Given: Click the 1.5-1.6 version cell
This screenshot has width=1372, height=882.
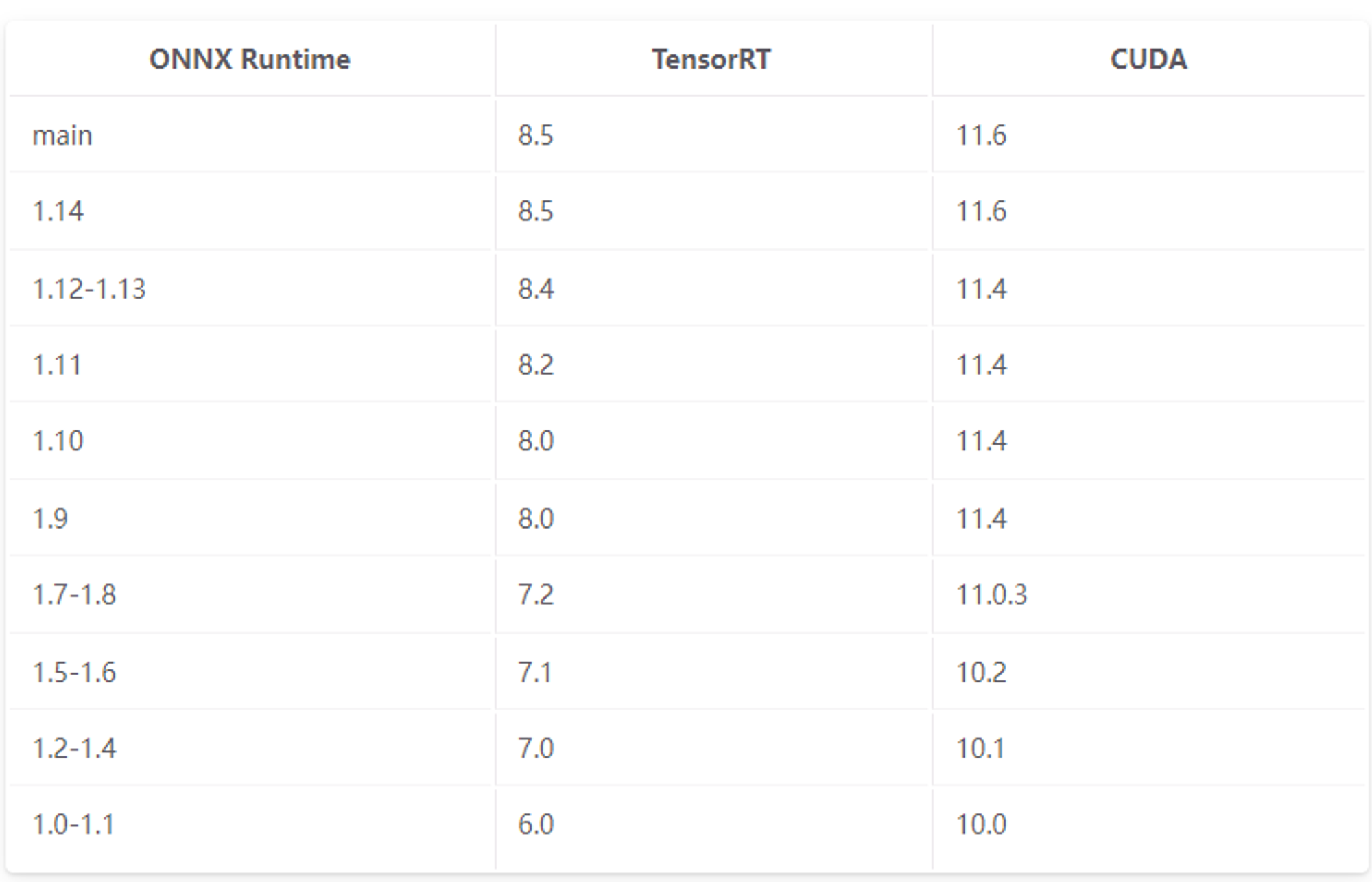Looking at the screenshot, I should click(250, 672).
